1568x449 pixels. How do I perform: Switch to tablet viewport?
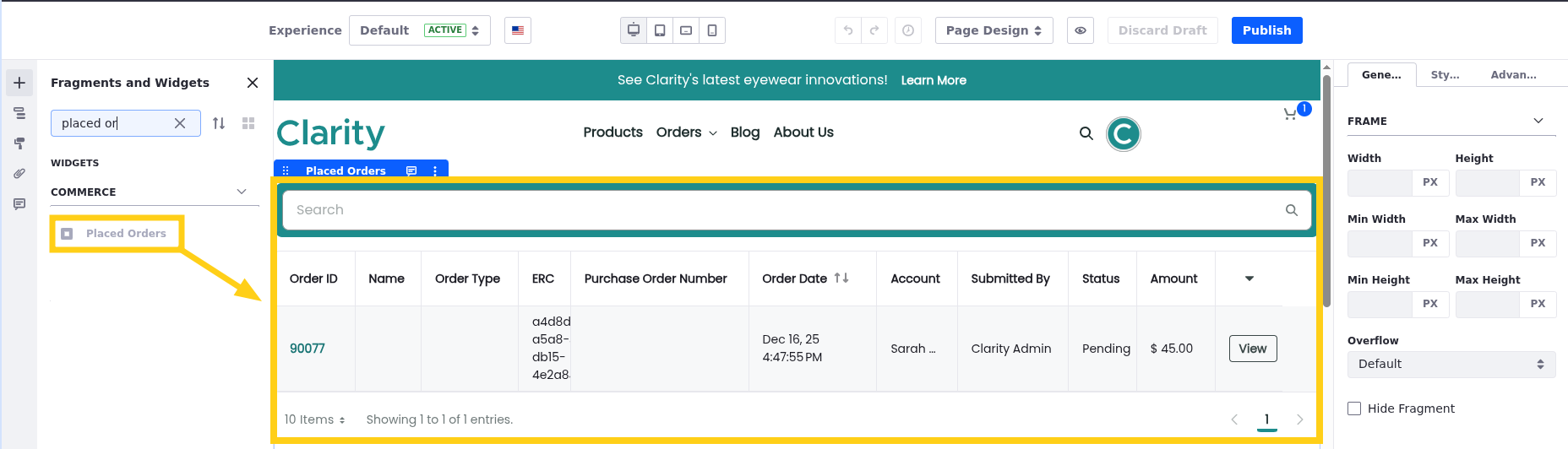click(660, 30)
